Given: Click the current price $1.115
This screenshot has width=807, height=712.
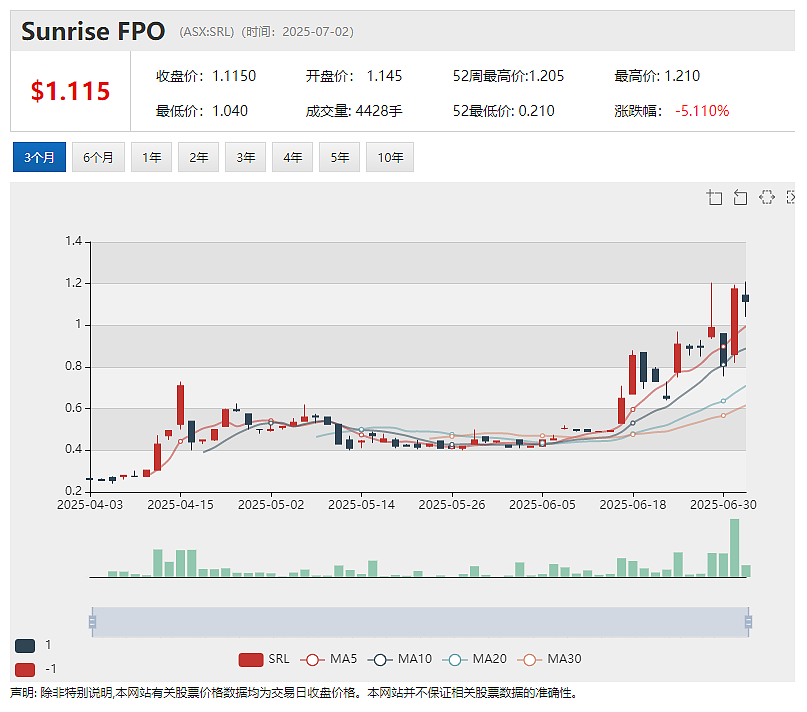Looking at the screenshot, I should point(70,91).
